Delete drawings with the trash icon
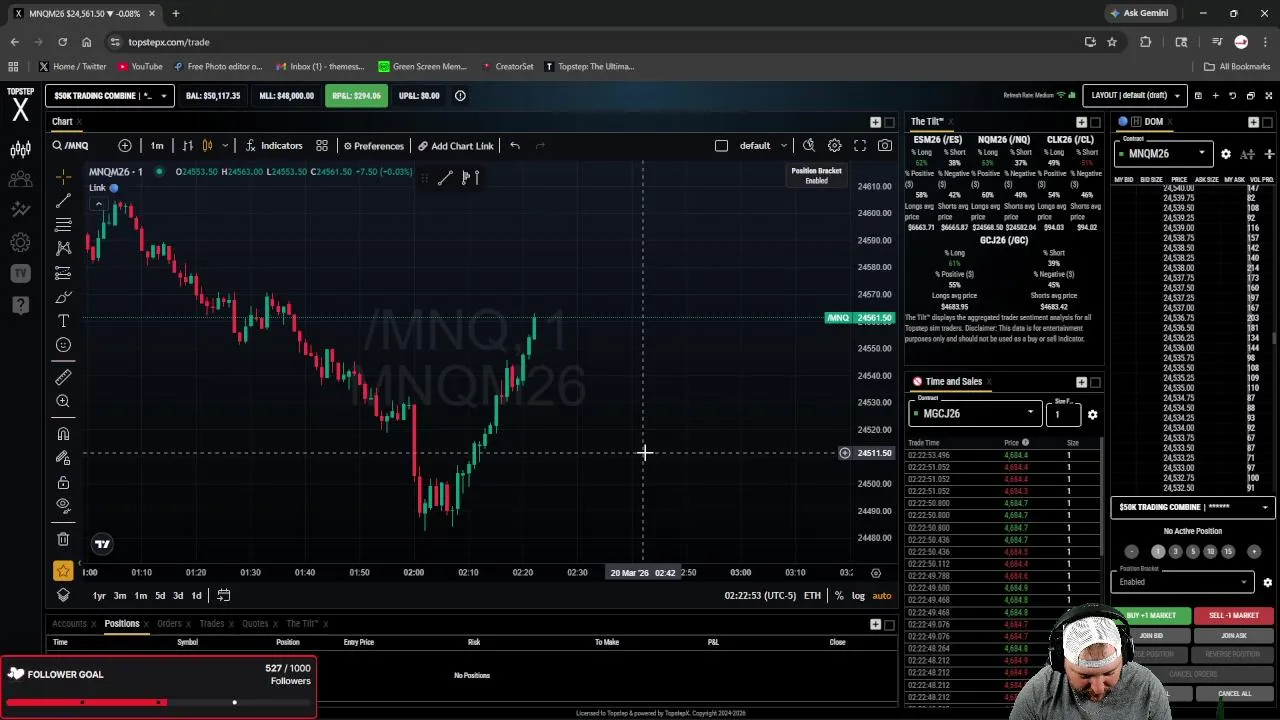1280x720 pixels. pyautogui.click(x=63, y=539)
